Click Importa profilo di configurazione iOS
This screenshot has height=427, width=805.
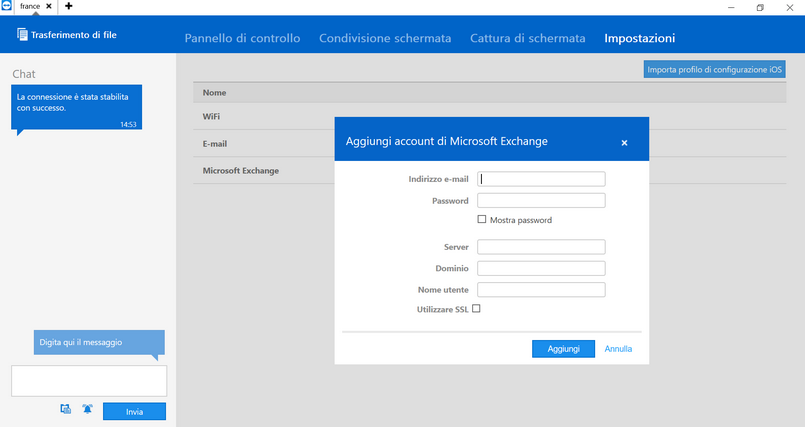point(714,69)
